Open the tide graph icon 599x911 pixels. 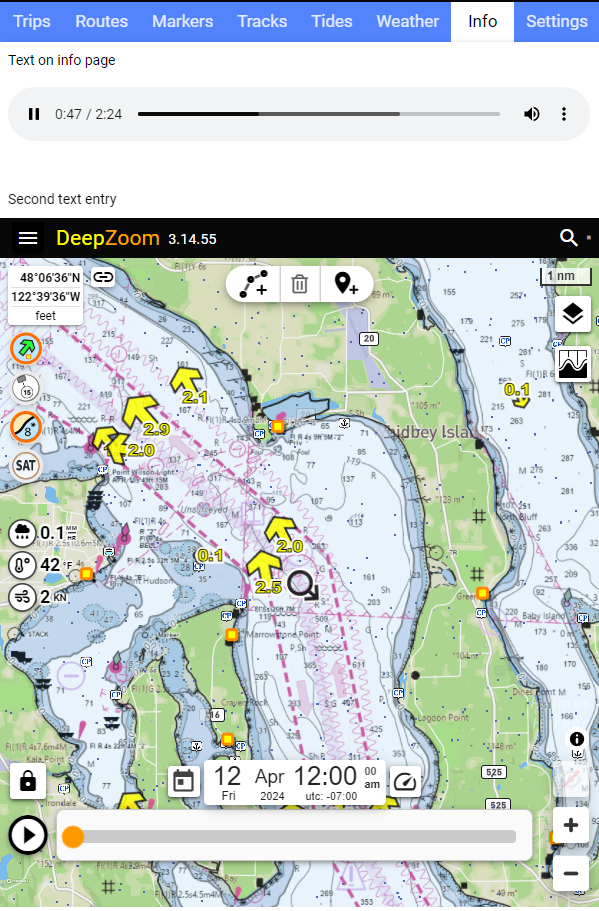tap(573, 364)
